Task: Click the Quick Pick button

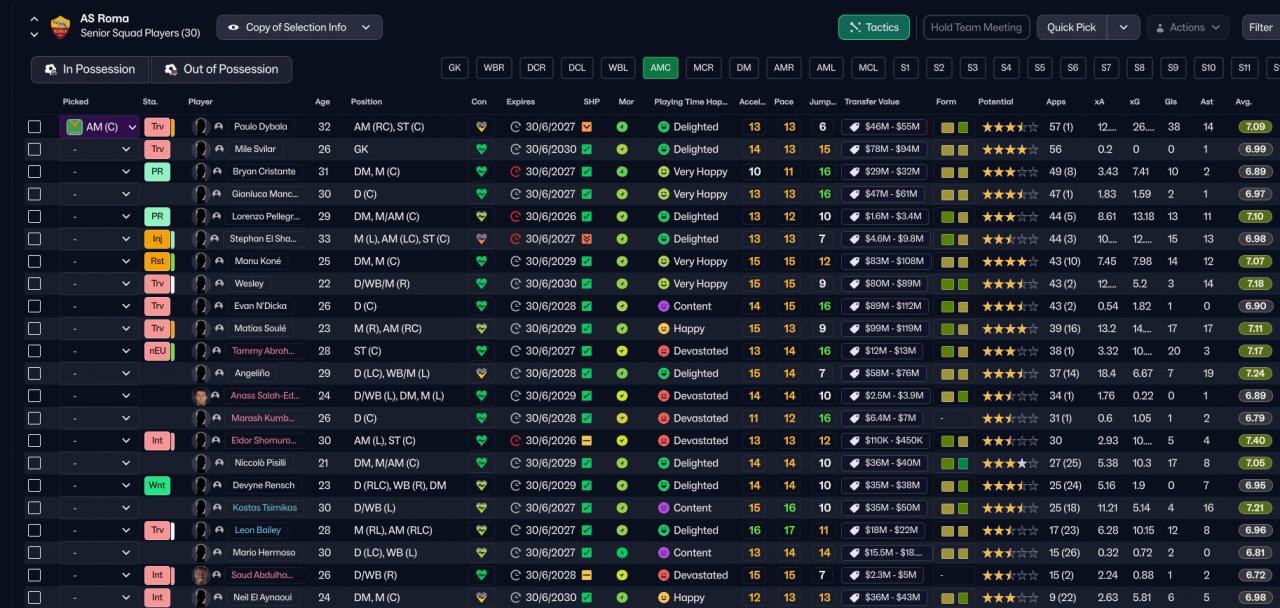Action: click(x=1073, y=27)
